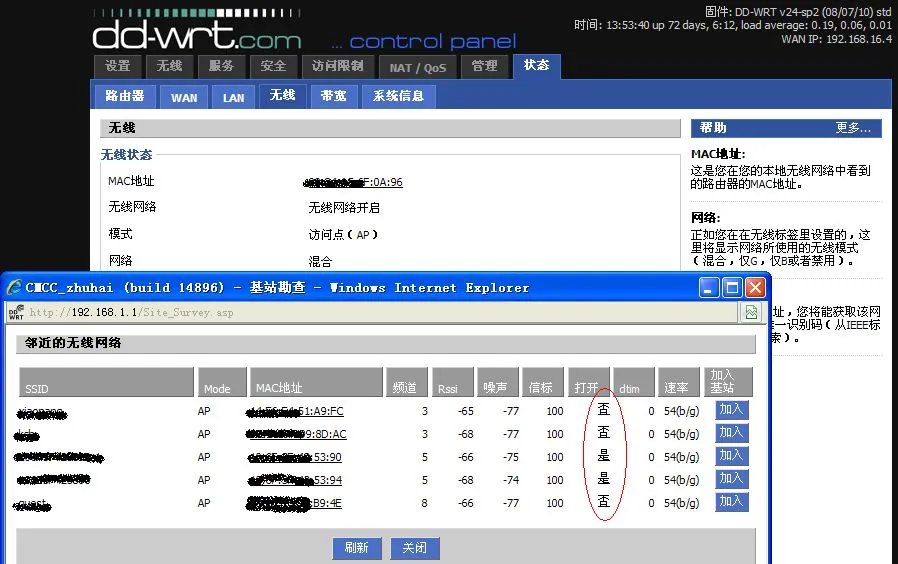Maximize the 基站勘查 popup window
The image size is (898, 564).
pos(732,287)
